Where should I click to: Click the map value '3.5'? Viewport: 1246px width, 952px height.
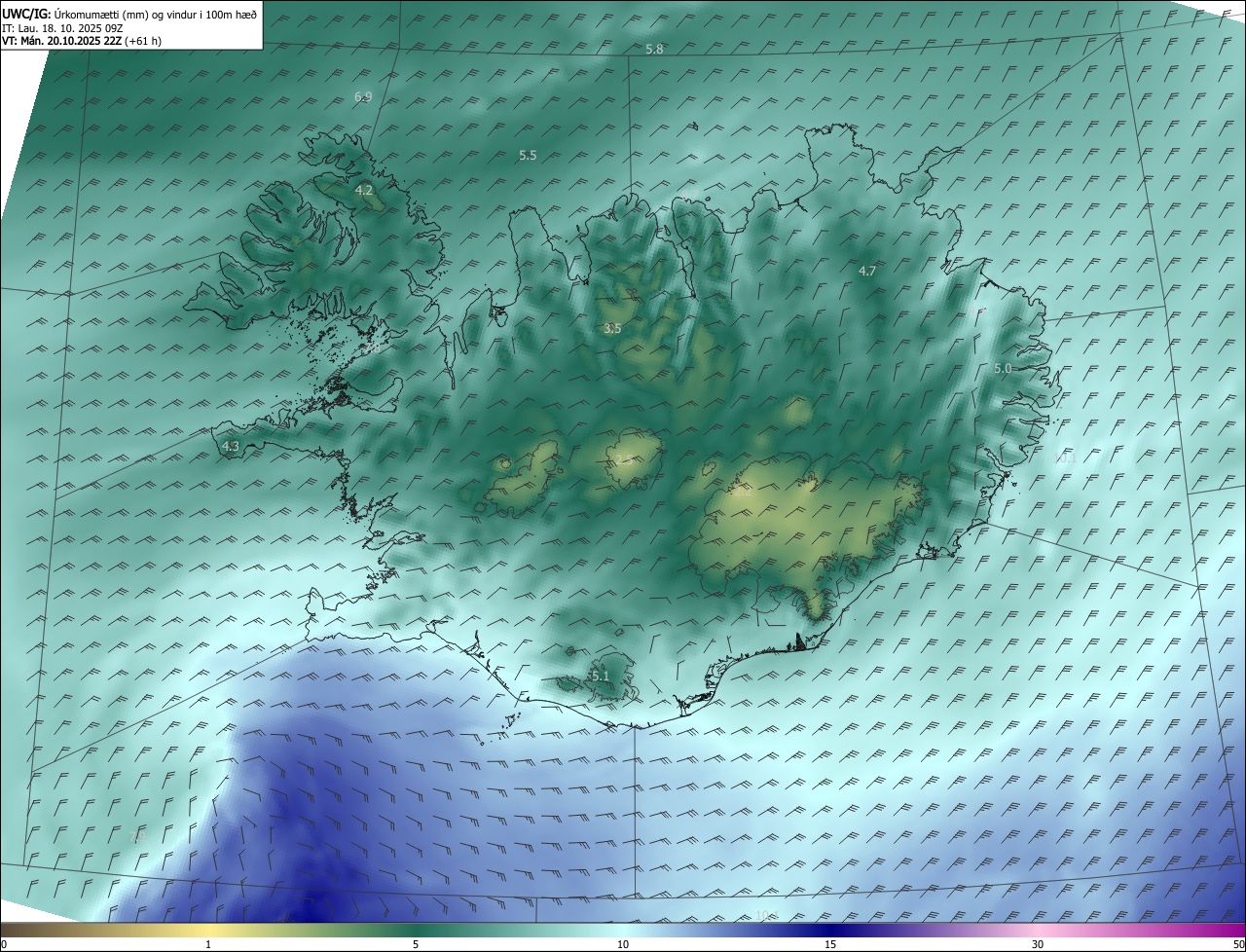tap(612, 329)
